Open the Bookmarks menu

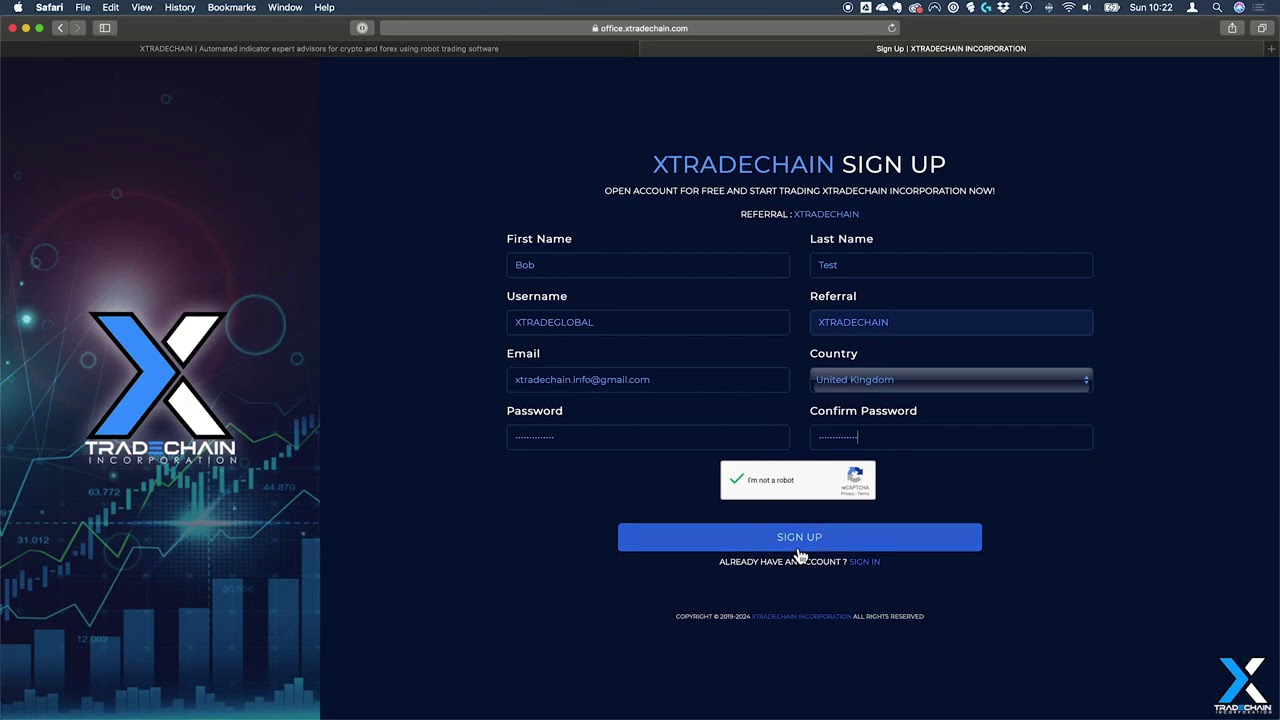coord(232,7)
